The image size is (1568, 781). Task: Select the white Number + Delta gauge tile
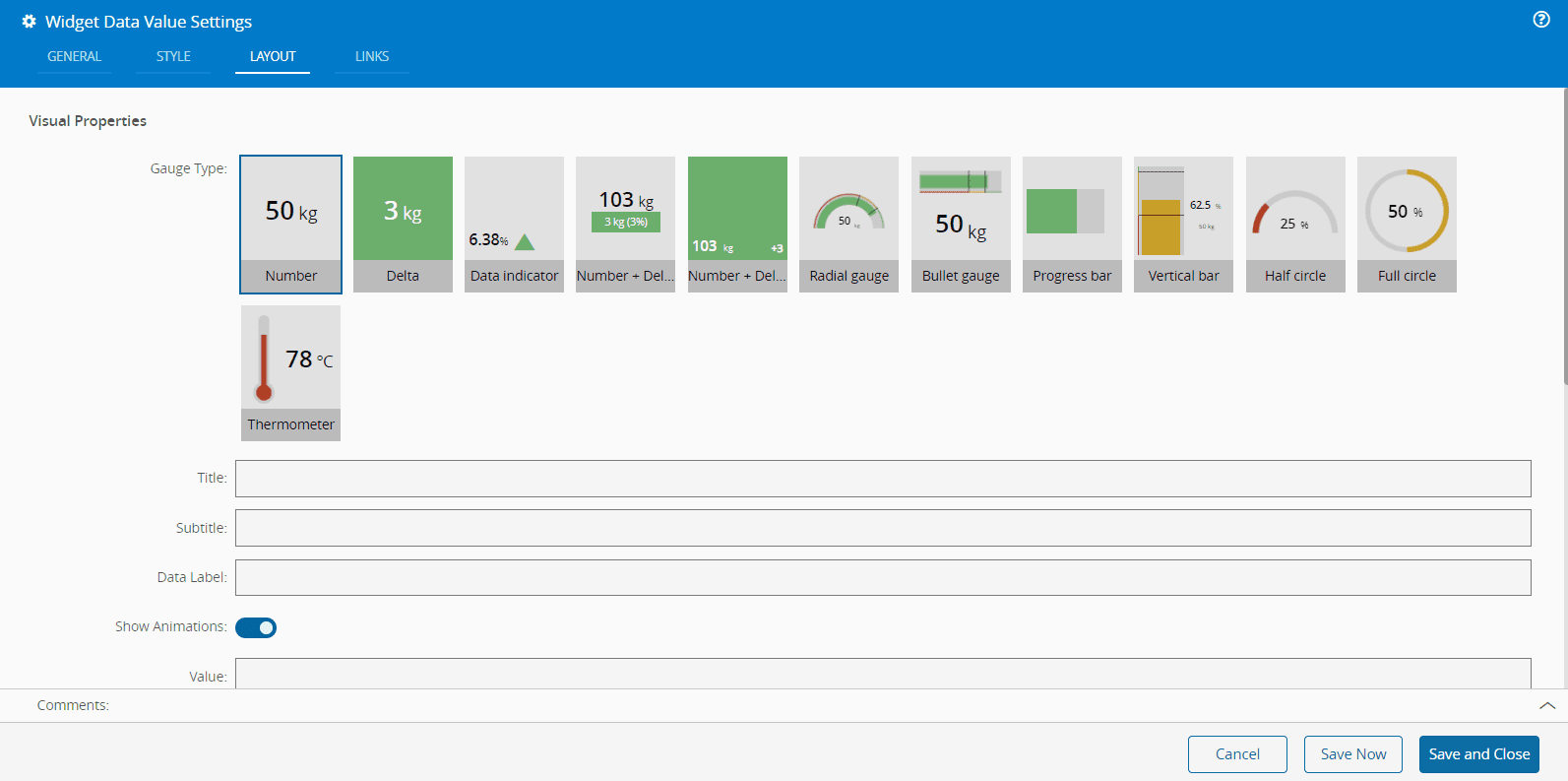pyautogui.click(x=626, y=225)
